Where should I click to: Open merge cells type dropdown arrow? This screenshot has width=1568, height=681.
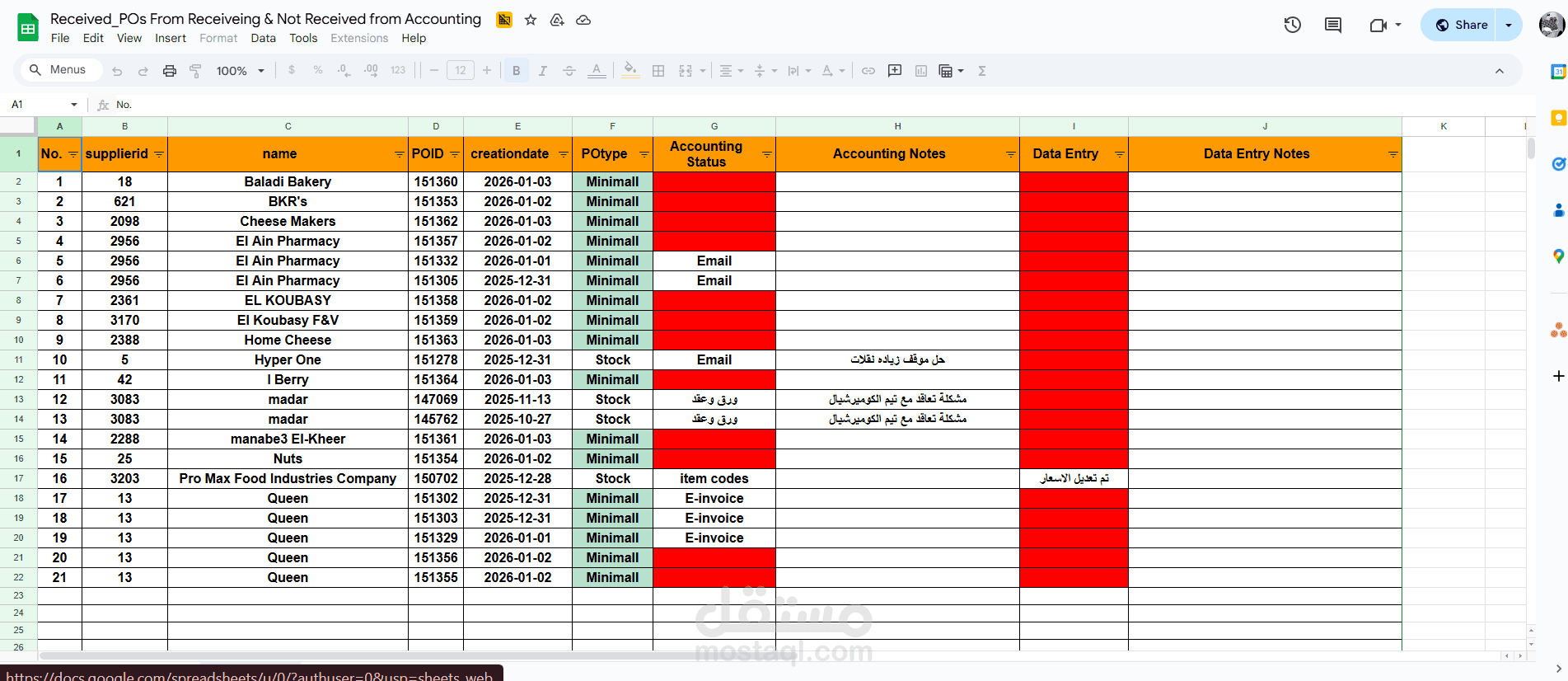pos(703,71)
